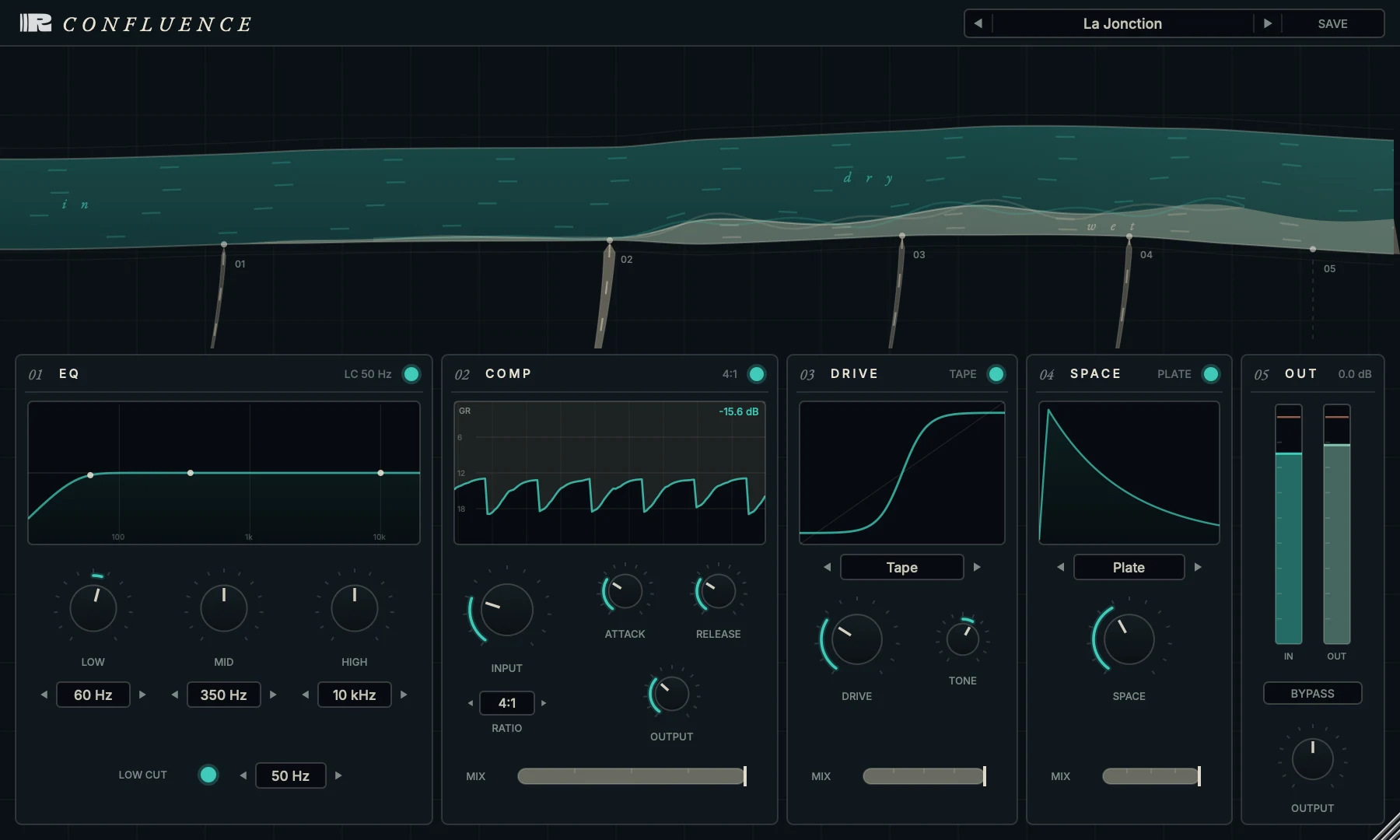Click the 50 Hz low cut field
This screenshot has height=840, width=1400.
[290, 775]
